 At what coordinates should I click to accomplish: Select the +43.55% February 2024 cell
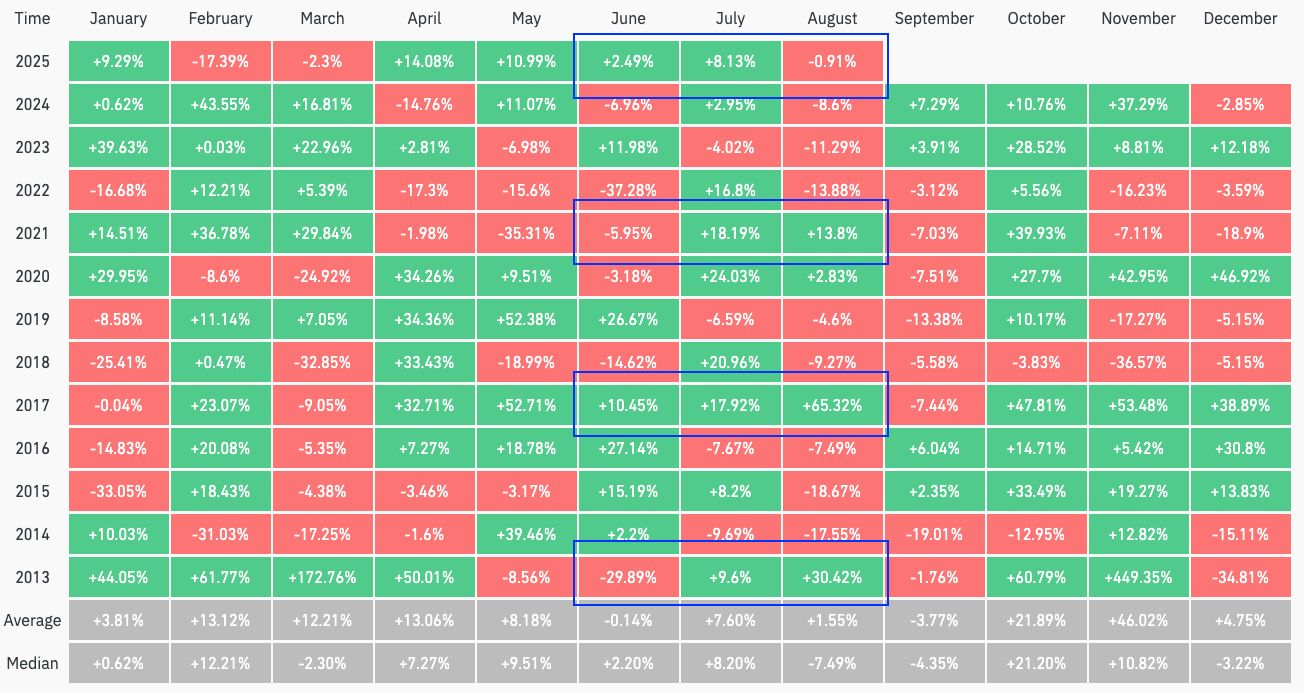[220, 104]
